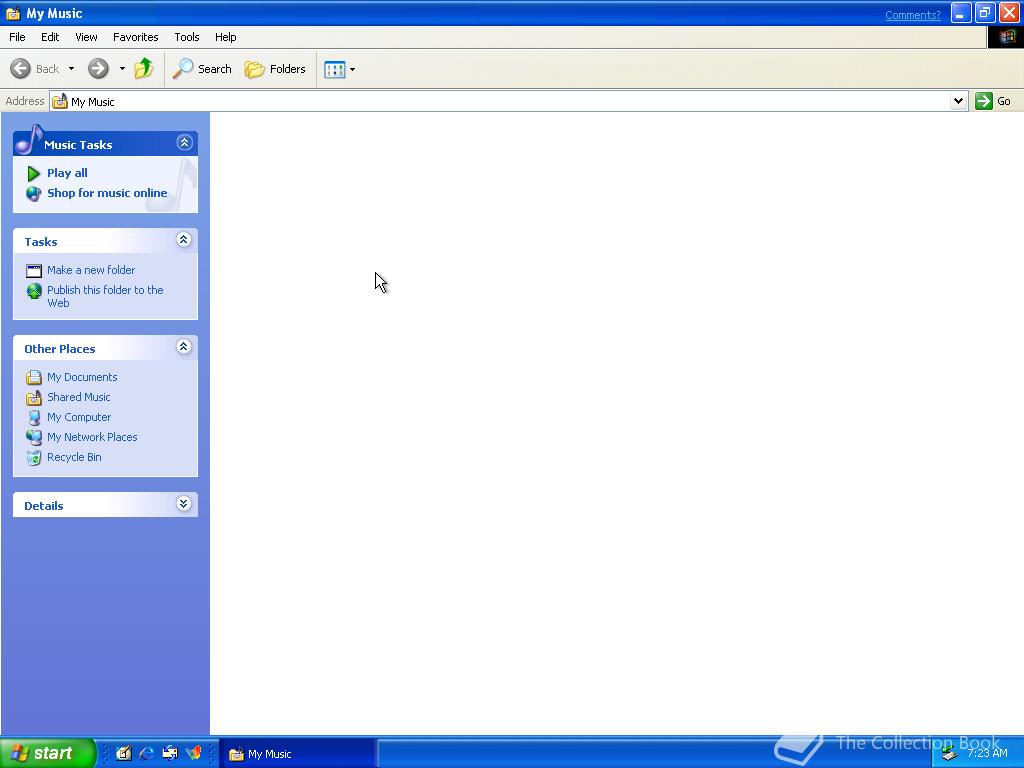Open the Search pane
Image resolution: width=1024 pixels, height=768 pixels.
pos(202,69)
